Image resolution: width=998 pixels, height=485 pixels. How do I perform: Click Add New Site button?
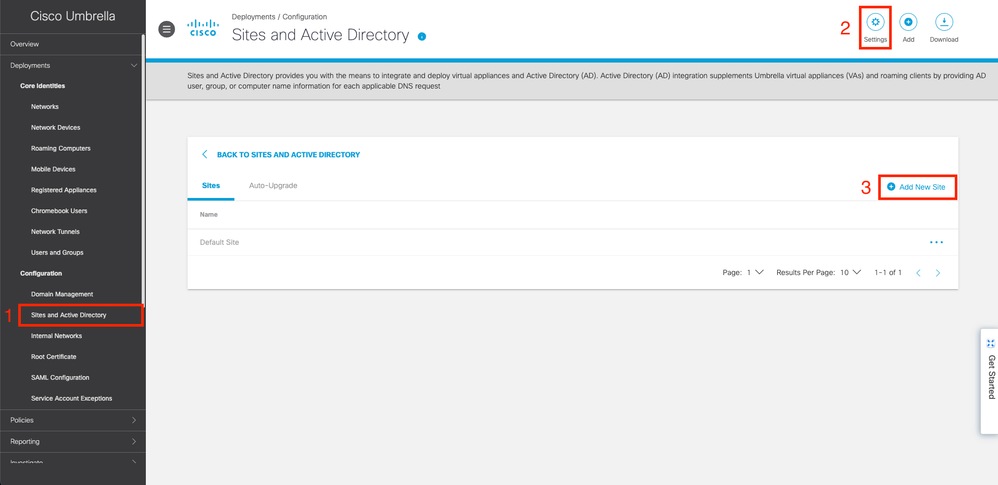[917, 187]
